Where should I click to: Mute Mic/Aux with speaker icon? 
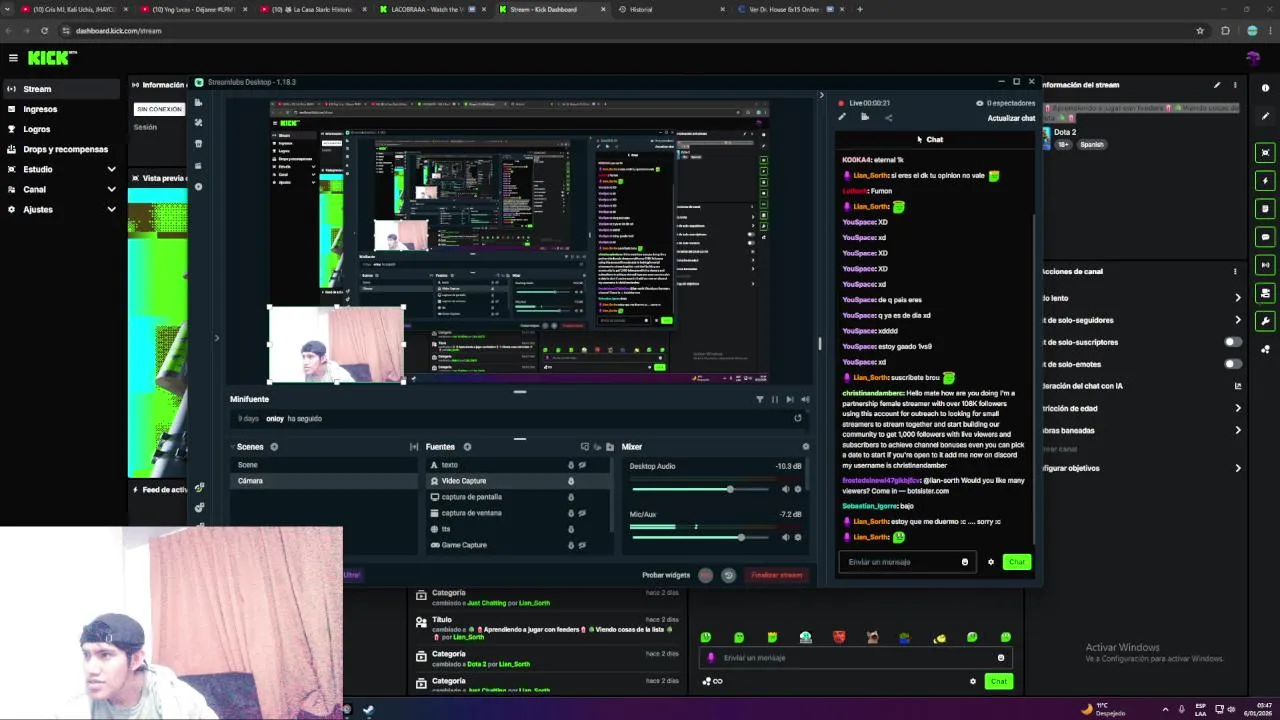pos(785,537)
